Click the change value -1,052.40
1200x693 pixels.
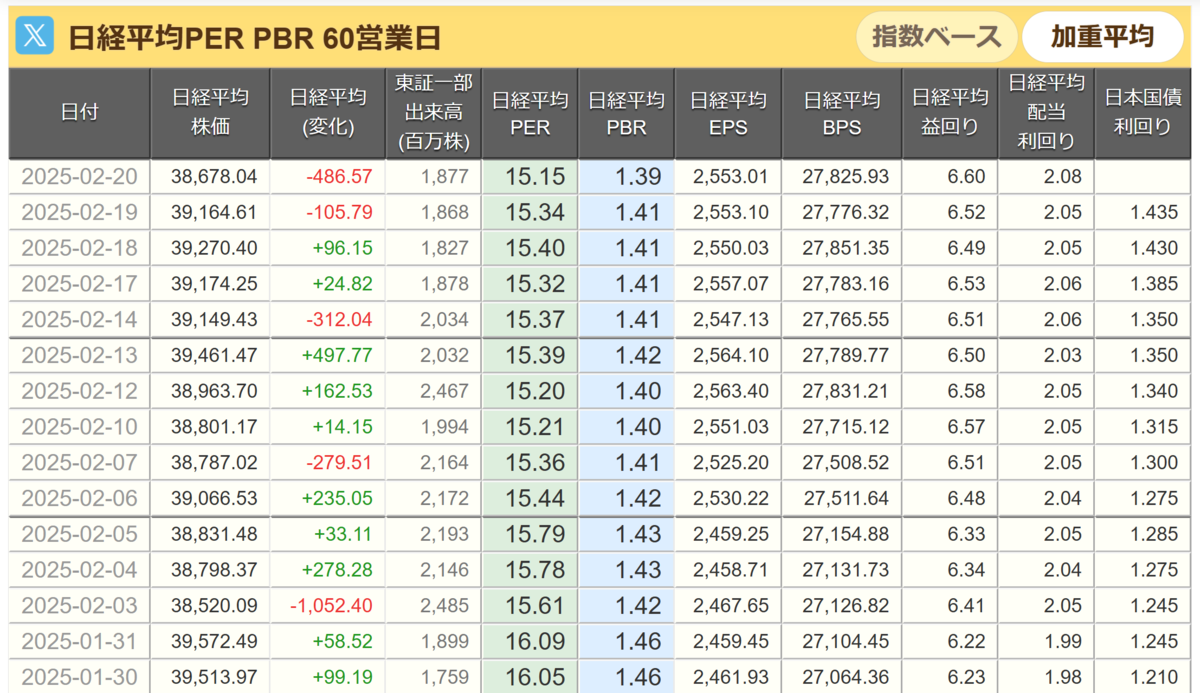point(332,606)
